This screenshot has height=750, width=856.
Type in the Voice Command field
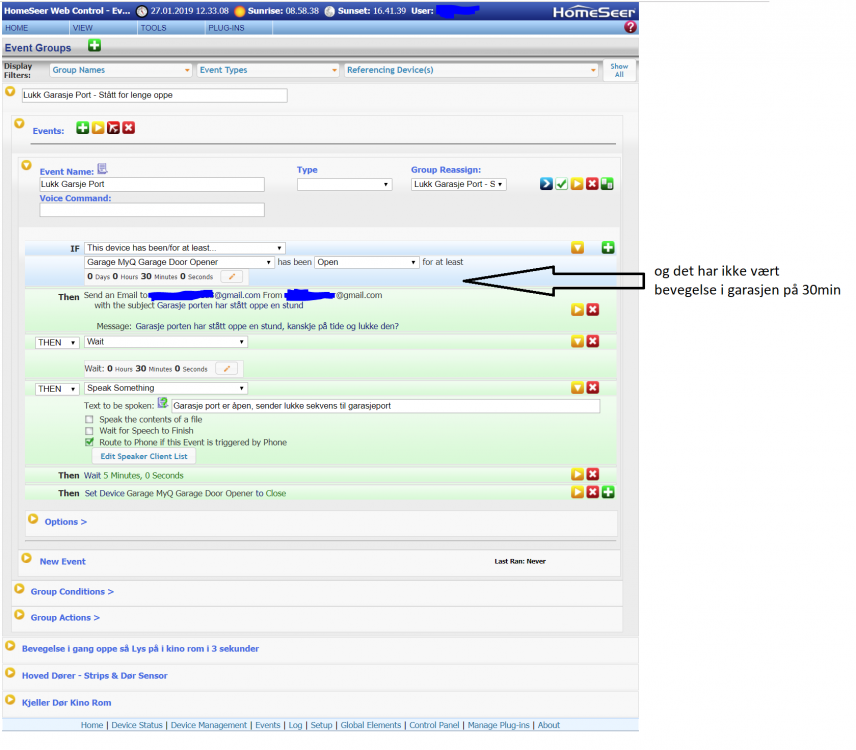[150, 209]
